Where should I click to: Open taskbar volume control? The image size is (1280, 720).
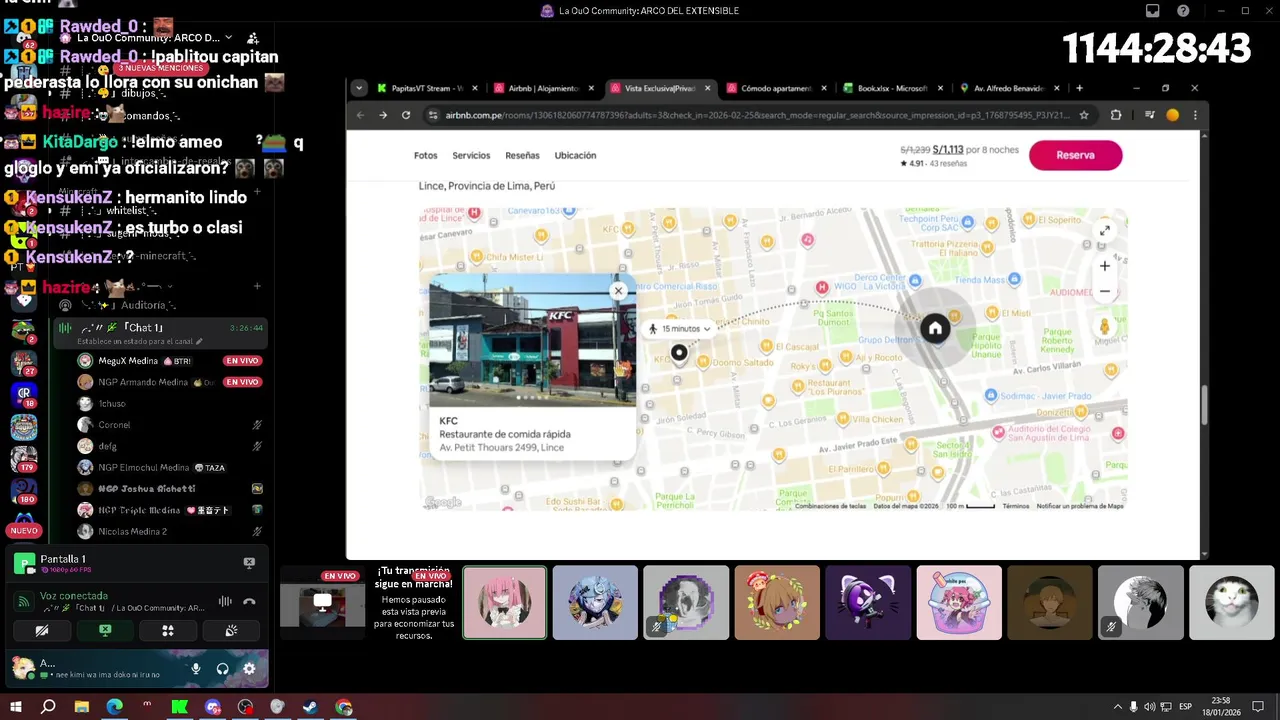[1149, 707]
